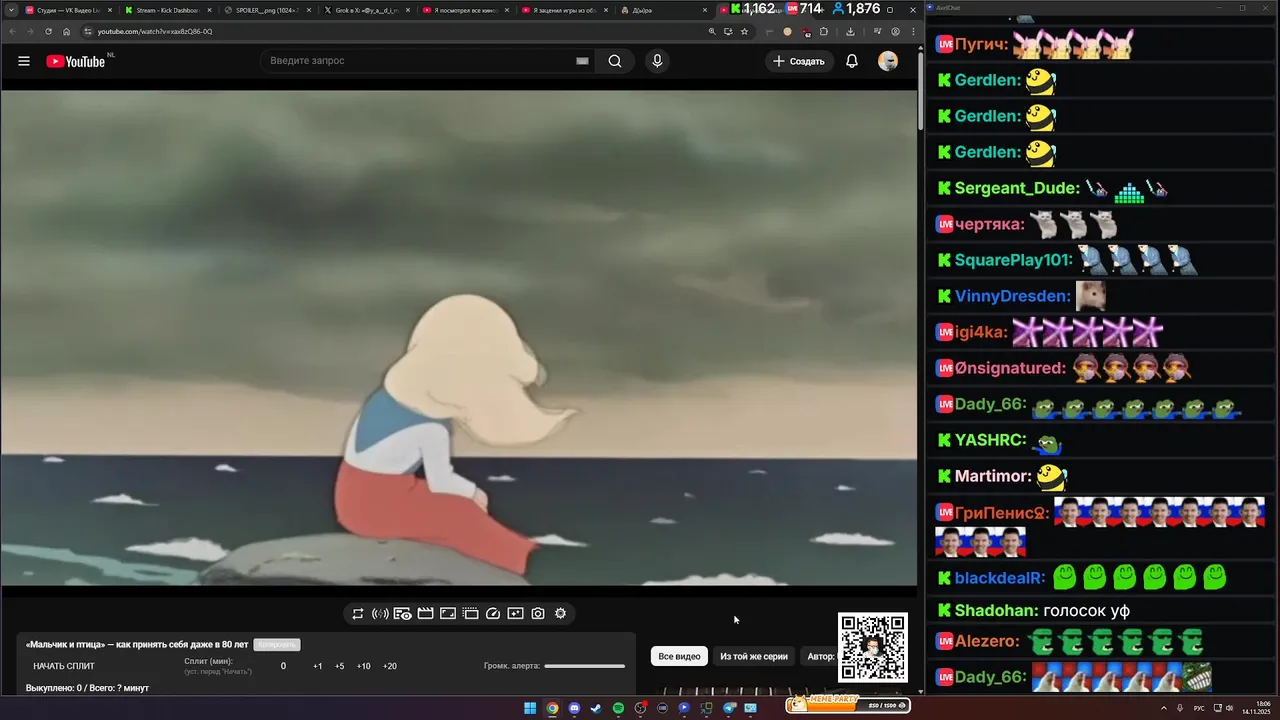Select the 'Из той же серии' chip
This screenshot has height=720, width=1280.
[754, 656]
